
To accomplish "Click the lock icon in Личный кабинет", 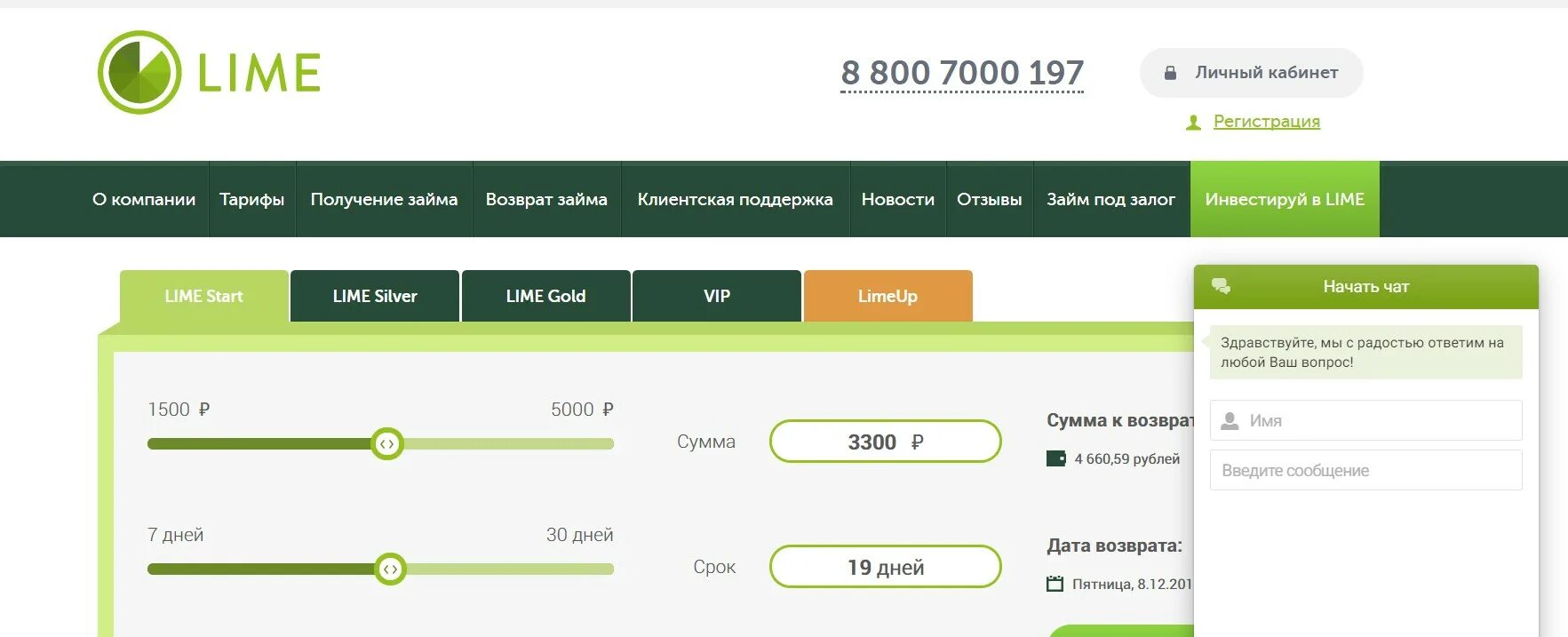I will pyautogui.click(x=1170, y=73).
